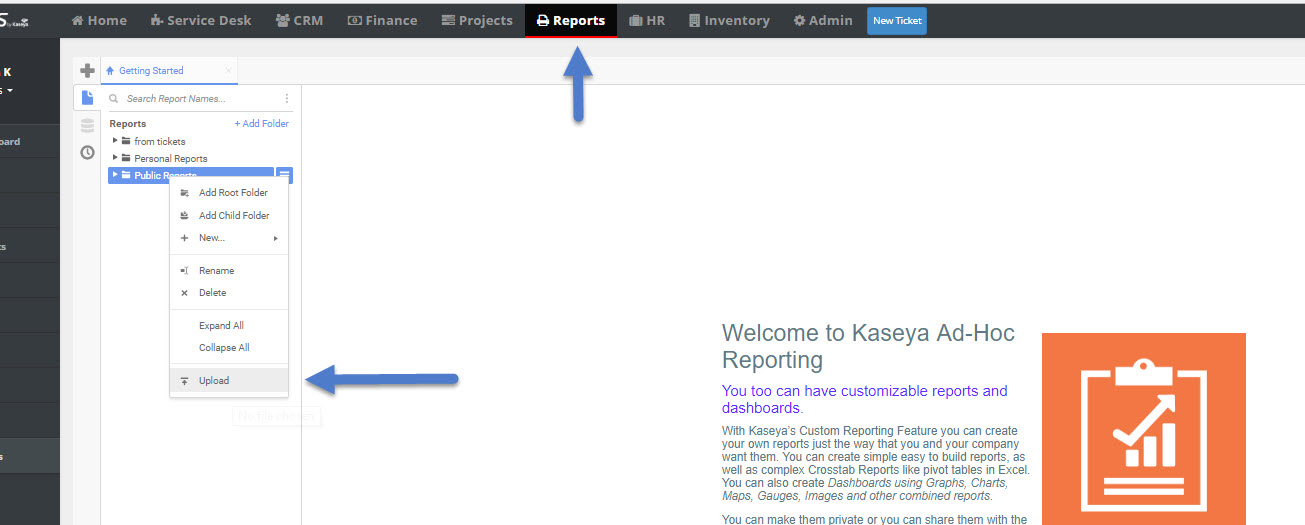Expand the Personal Reports folder arrow
Screen dimensions: 1305x525
[x=115, y=158]
